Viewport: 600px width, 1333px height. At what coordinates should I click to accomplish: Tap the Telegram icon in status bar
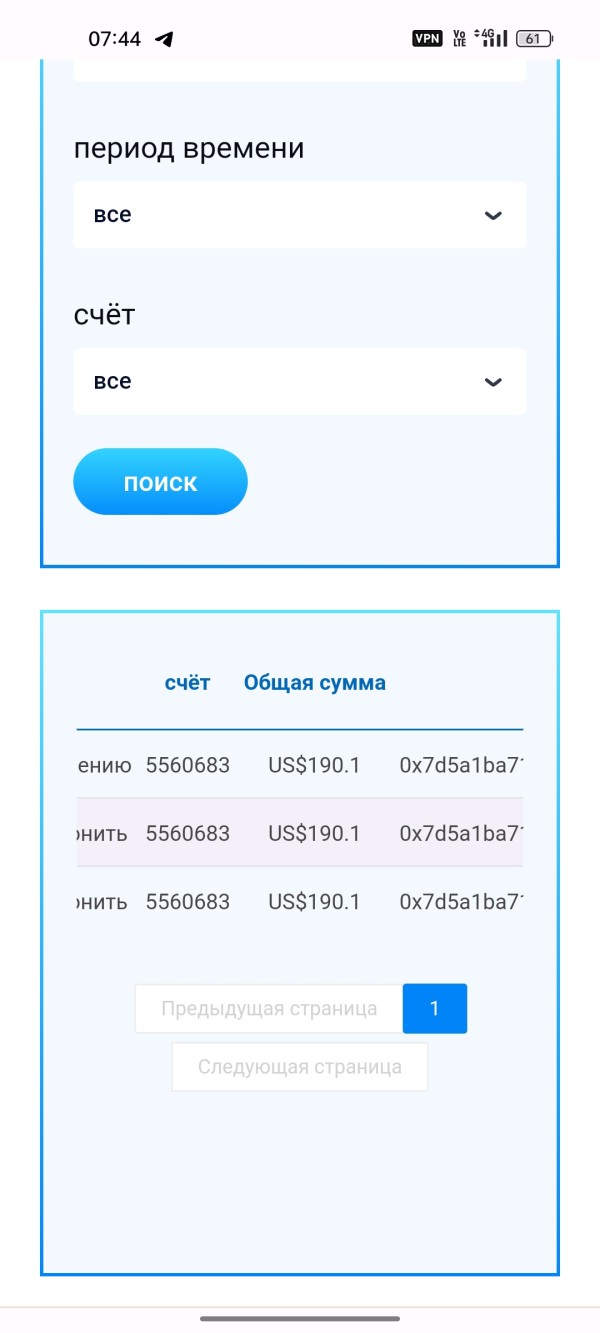tap(164, 39)
